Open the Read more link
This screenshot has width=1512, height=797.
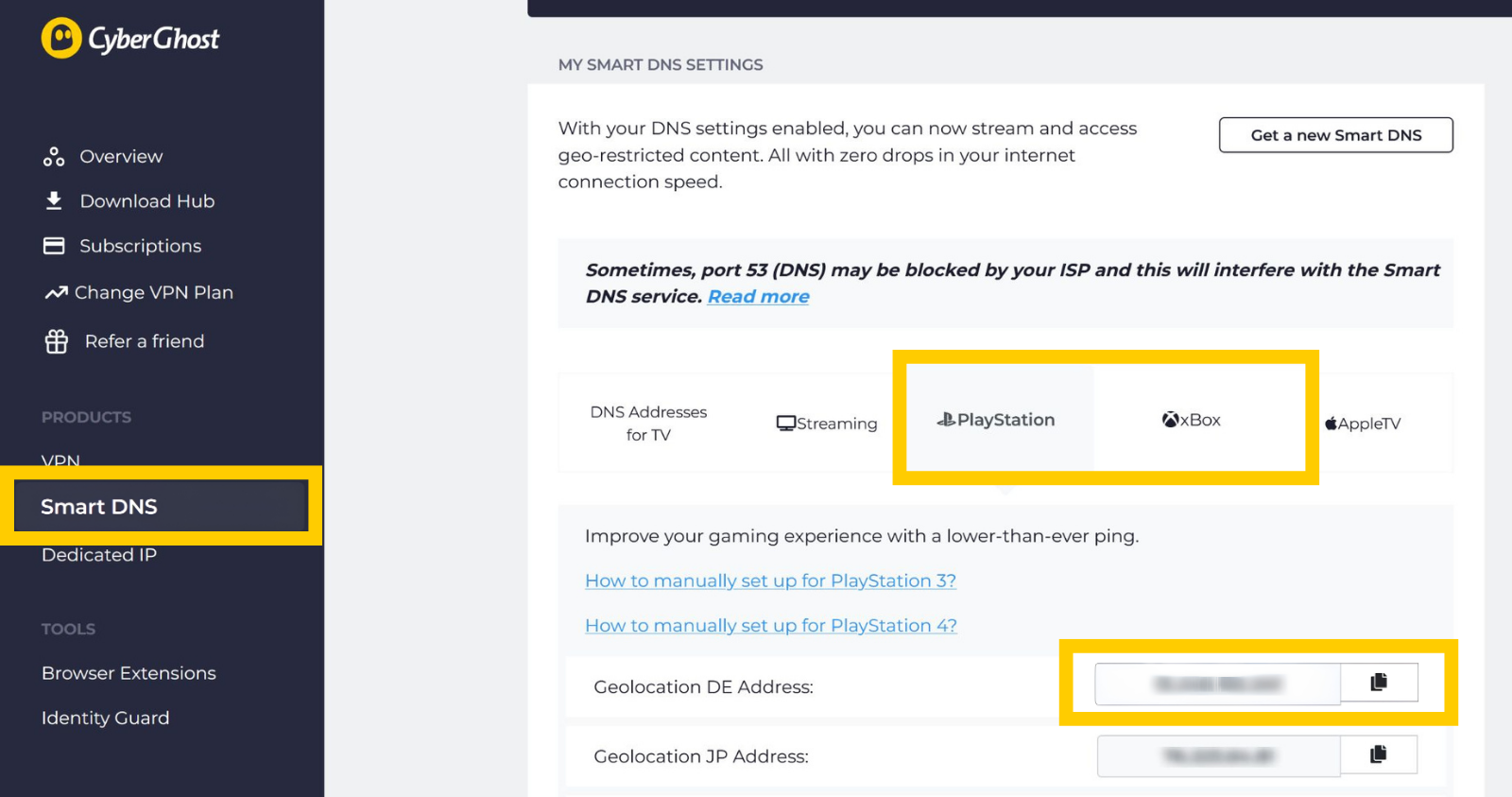tap(759, 297)
